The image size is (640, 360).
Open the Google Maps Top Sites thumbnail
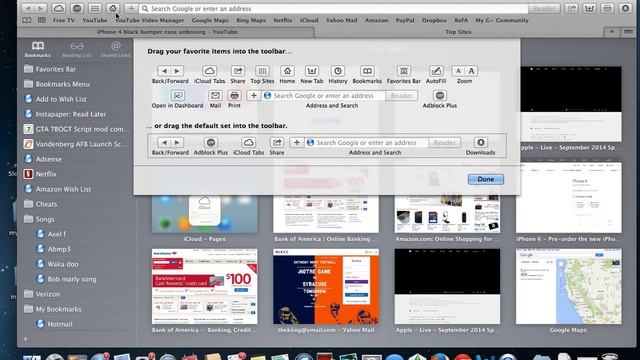569,287
